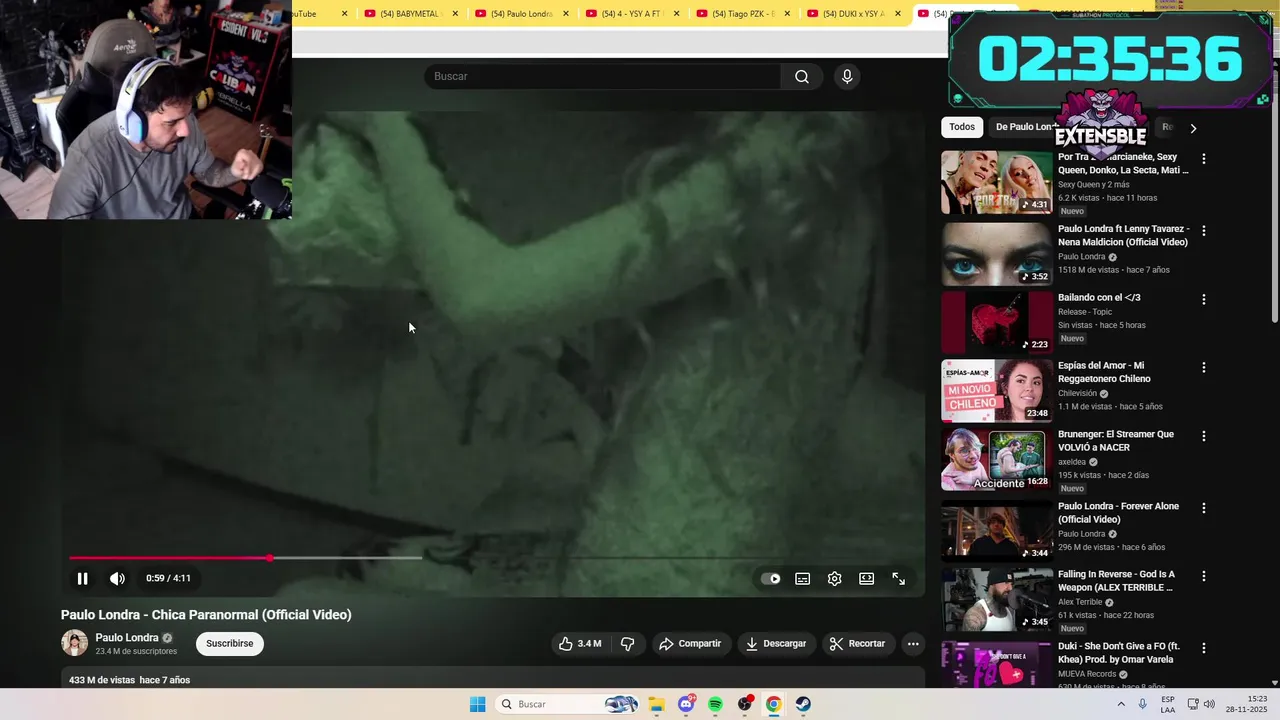Click the Descargar download button
This screenshot has height=720, width=1280.
[x=775, y=644]
